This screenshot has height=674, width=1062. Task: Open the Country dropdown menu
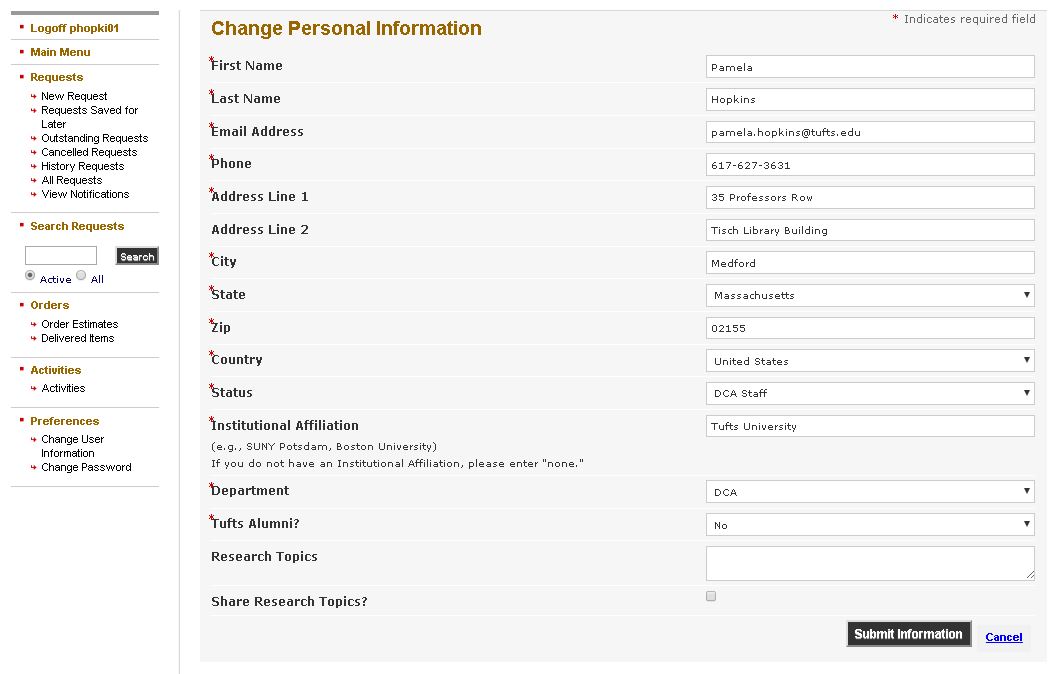870,360
